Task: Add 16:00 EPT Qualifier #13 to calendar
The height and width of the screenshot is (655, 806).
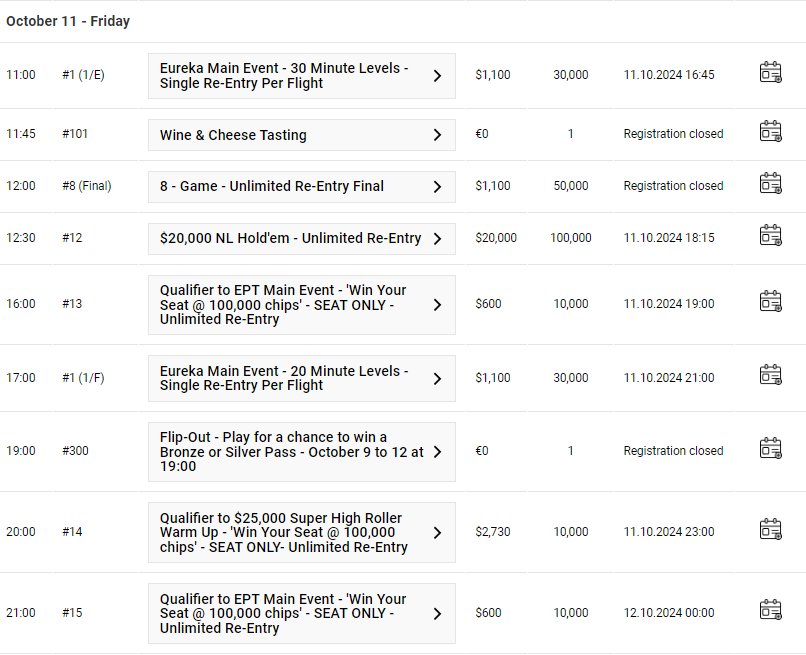Action: (x=771, y=302)
